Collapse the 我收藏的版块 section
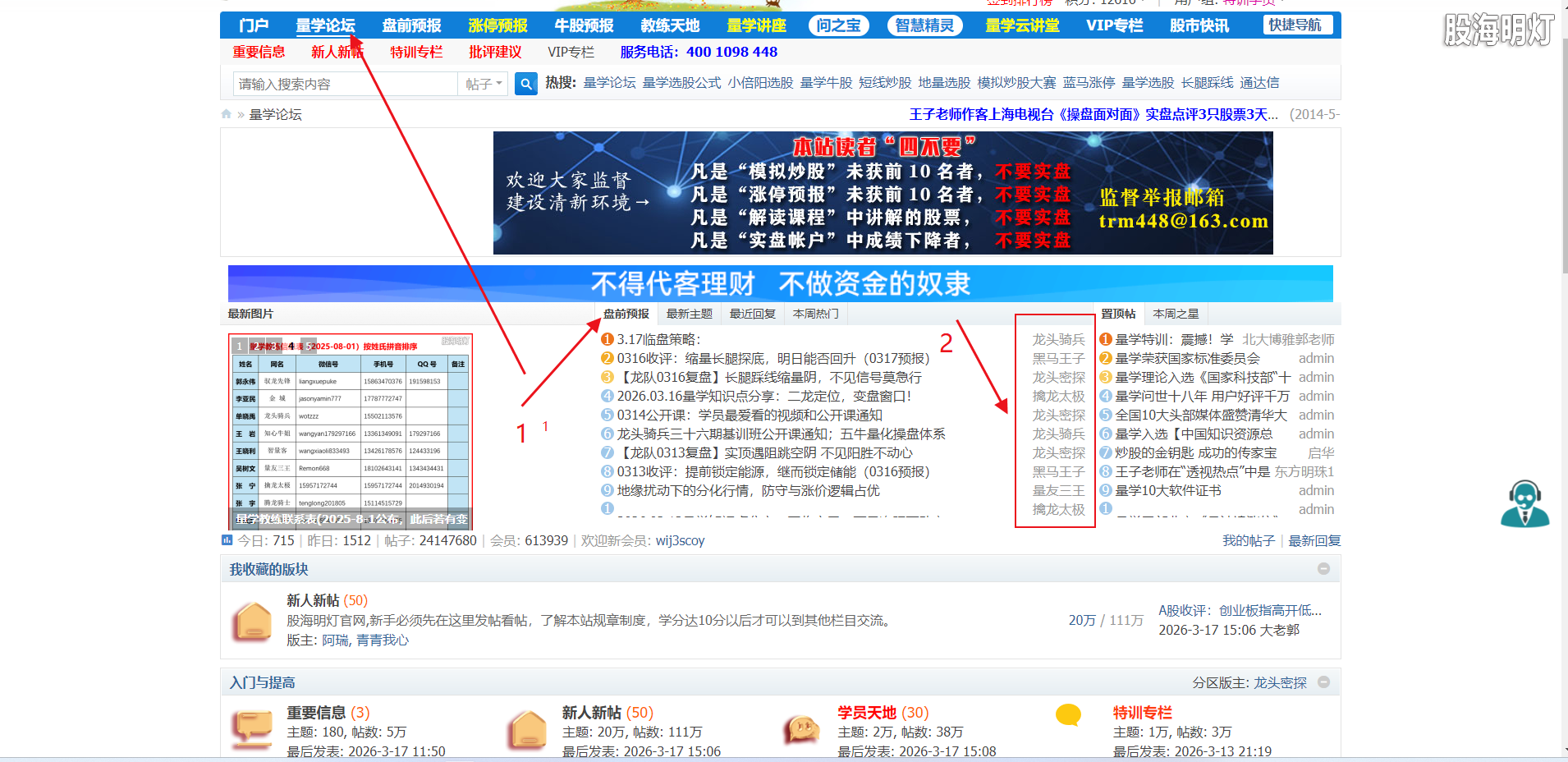 pos(1323,568)
